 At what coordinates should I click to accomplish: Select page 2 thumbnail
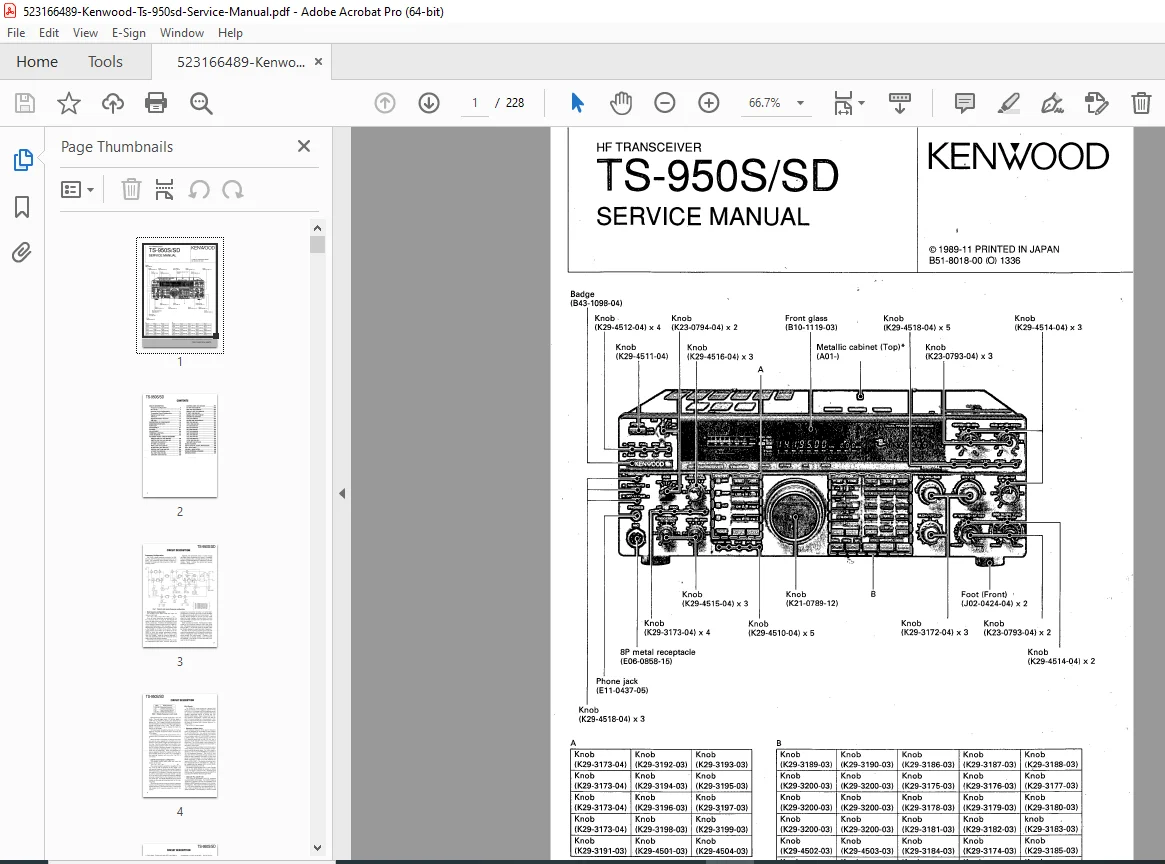pos(180,446)
